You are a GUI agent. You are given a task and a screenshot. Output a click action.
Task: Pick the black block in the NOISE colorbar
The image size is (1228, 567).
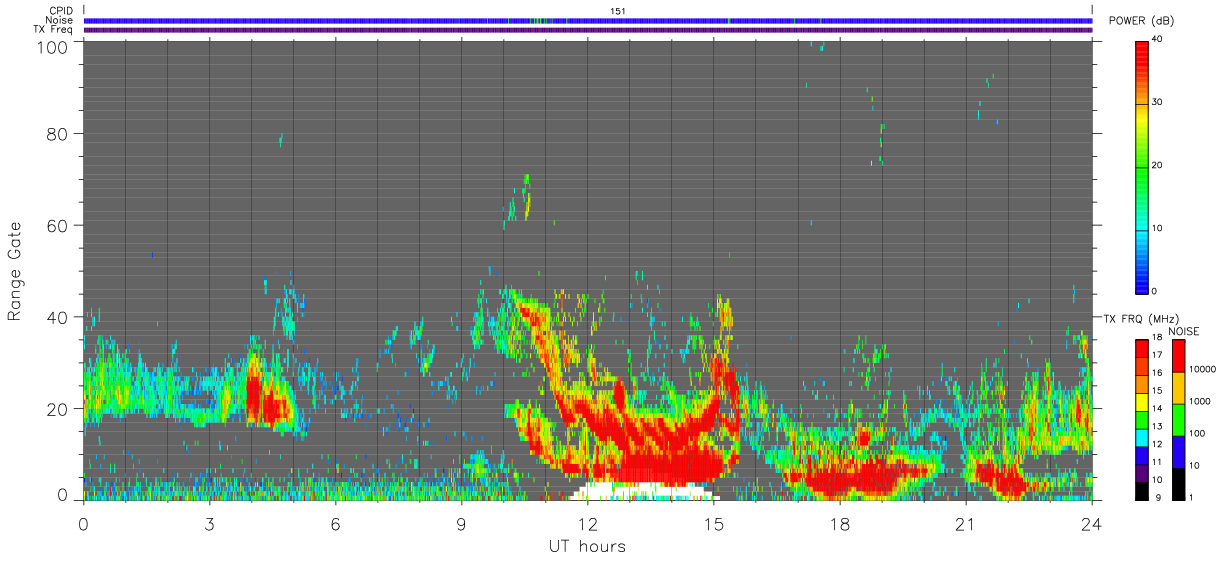(1178, 484)
